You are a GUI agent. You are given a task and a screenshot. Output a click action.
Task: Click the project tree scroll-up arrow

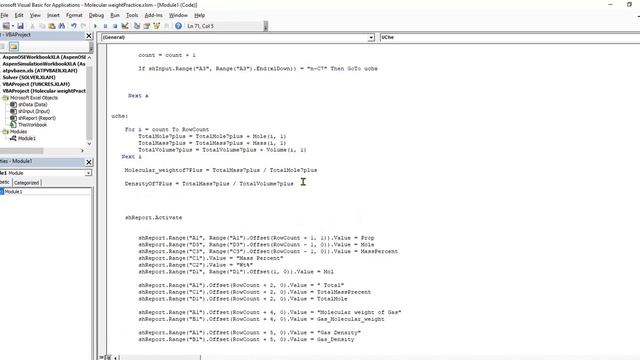tap(89, 58)
